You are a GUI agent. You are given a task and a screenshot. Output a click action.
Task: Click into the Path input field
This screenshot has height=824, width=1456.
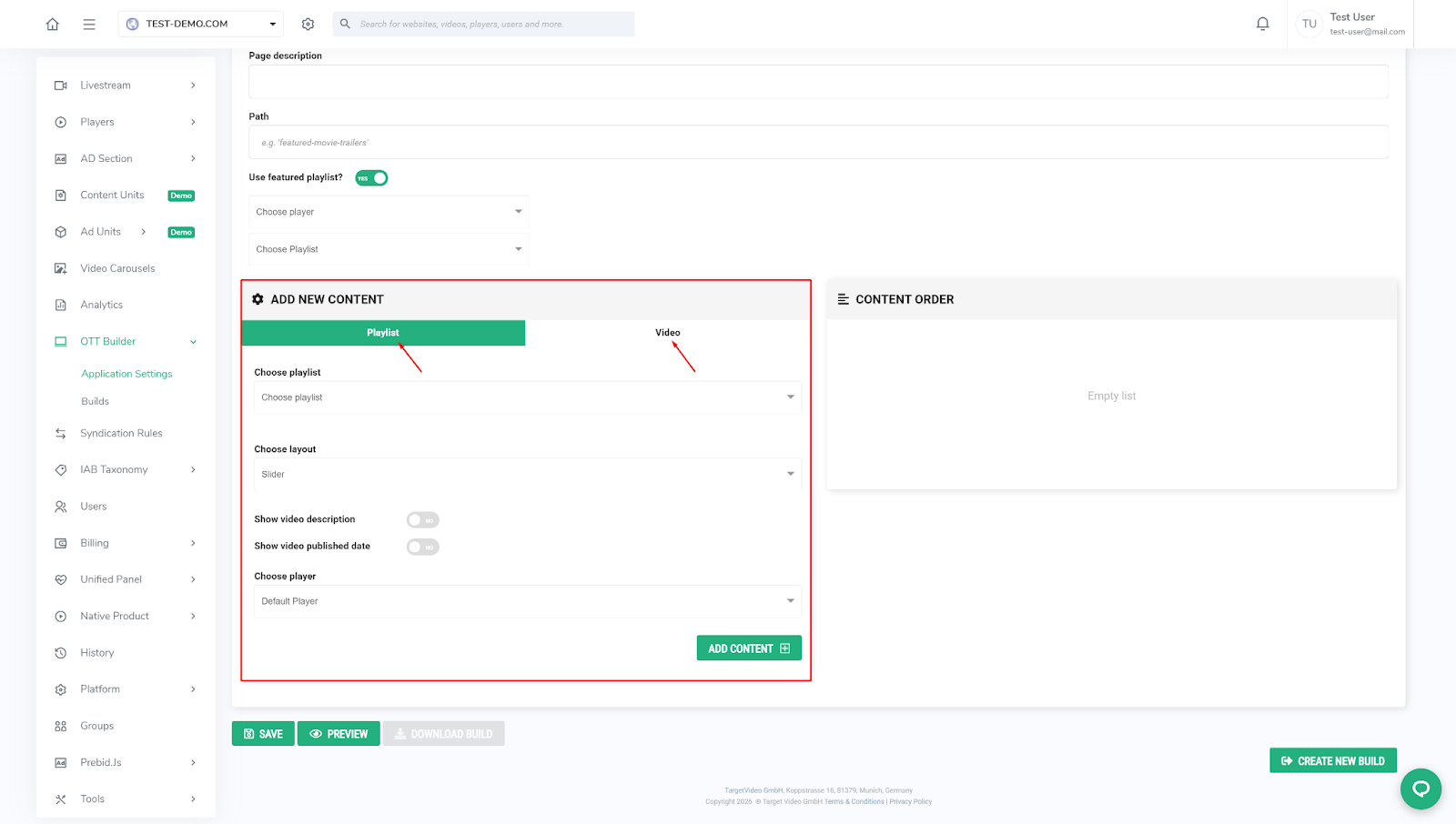tap(817, 143)
